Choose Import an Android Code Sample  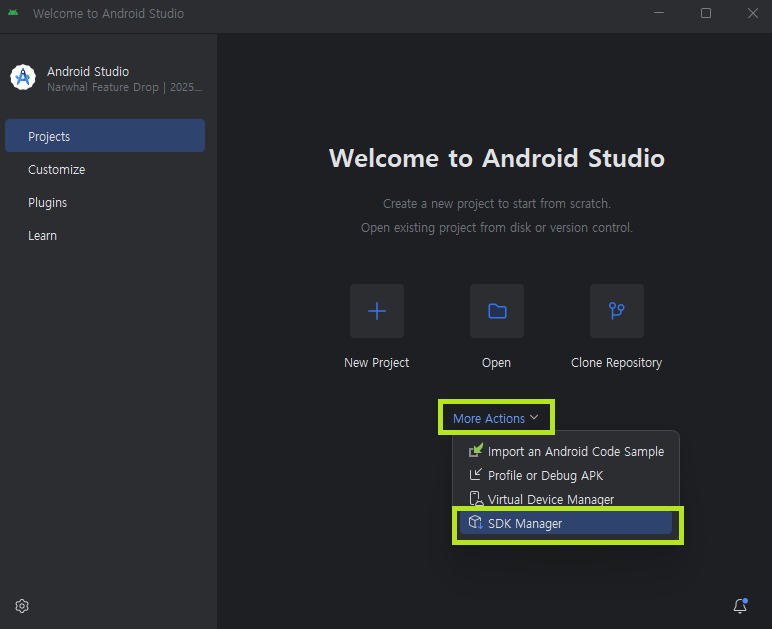pyautogui.click(x=566, y=451)
